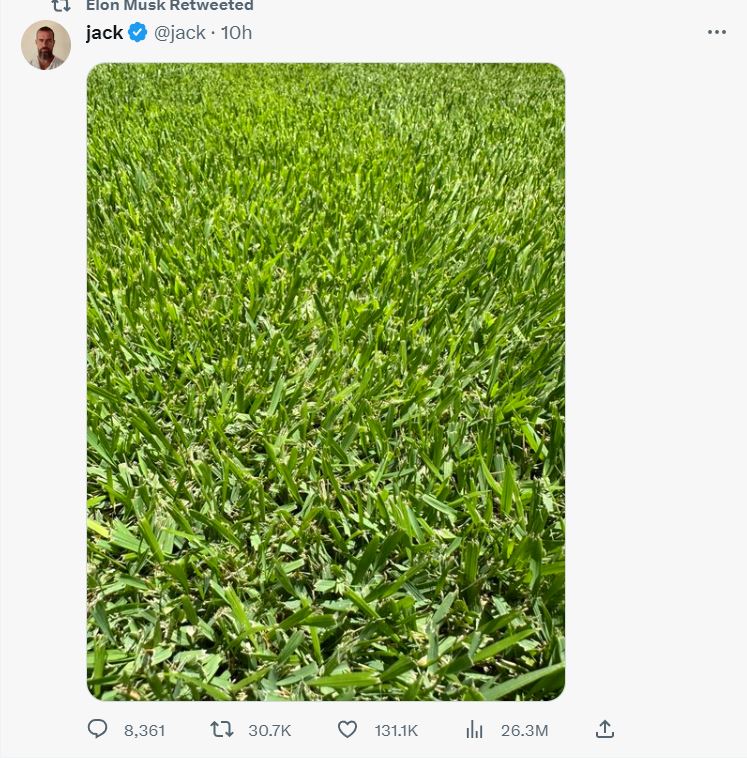747x758 pixels.
Task: Like the tweet with the heart icon
Action: point(347,729)
